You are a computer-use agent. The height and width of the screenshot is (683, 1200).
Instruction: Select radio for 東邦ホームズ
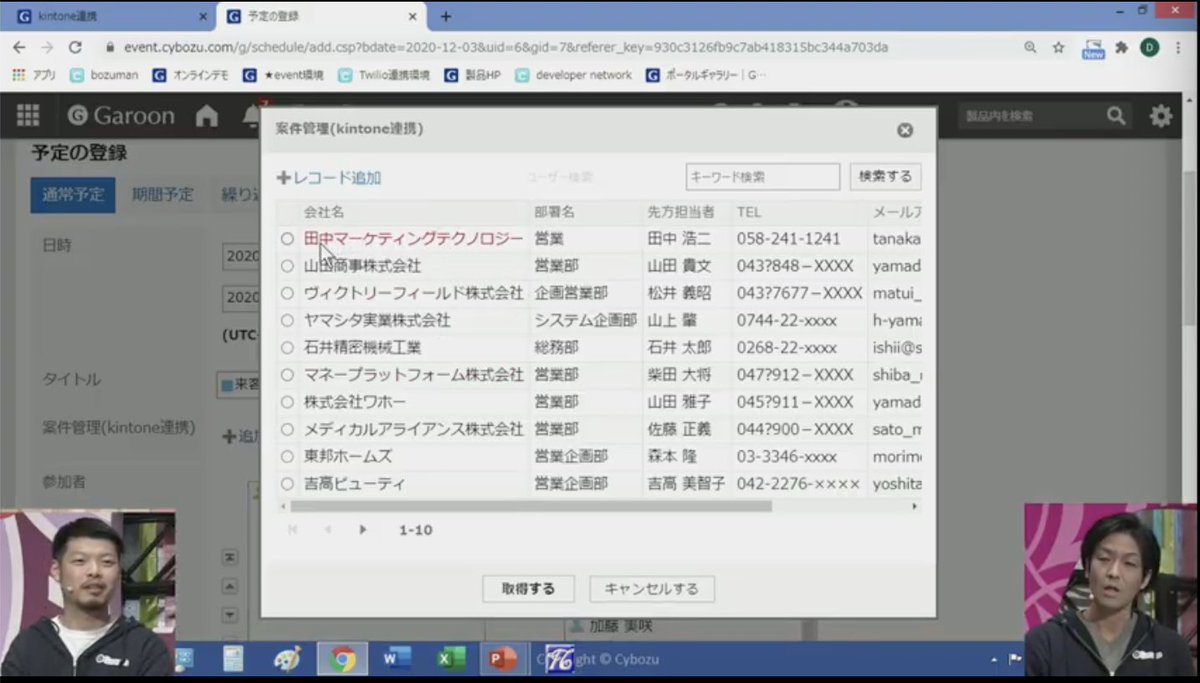pyautogui.click(x=287, y=456)
